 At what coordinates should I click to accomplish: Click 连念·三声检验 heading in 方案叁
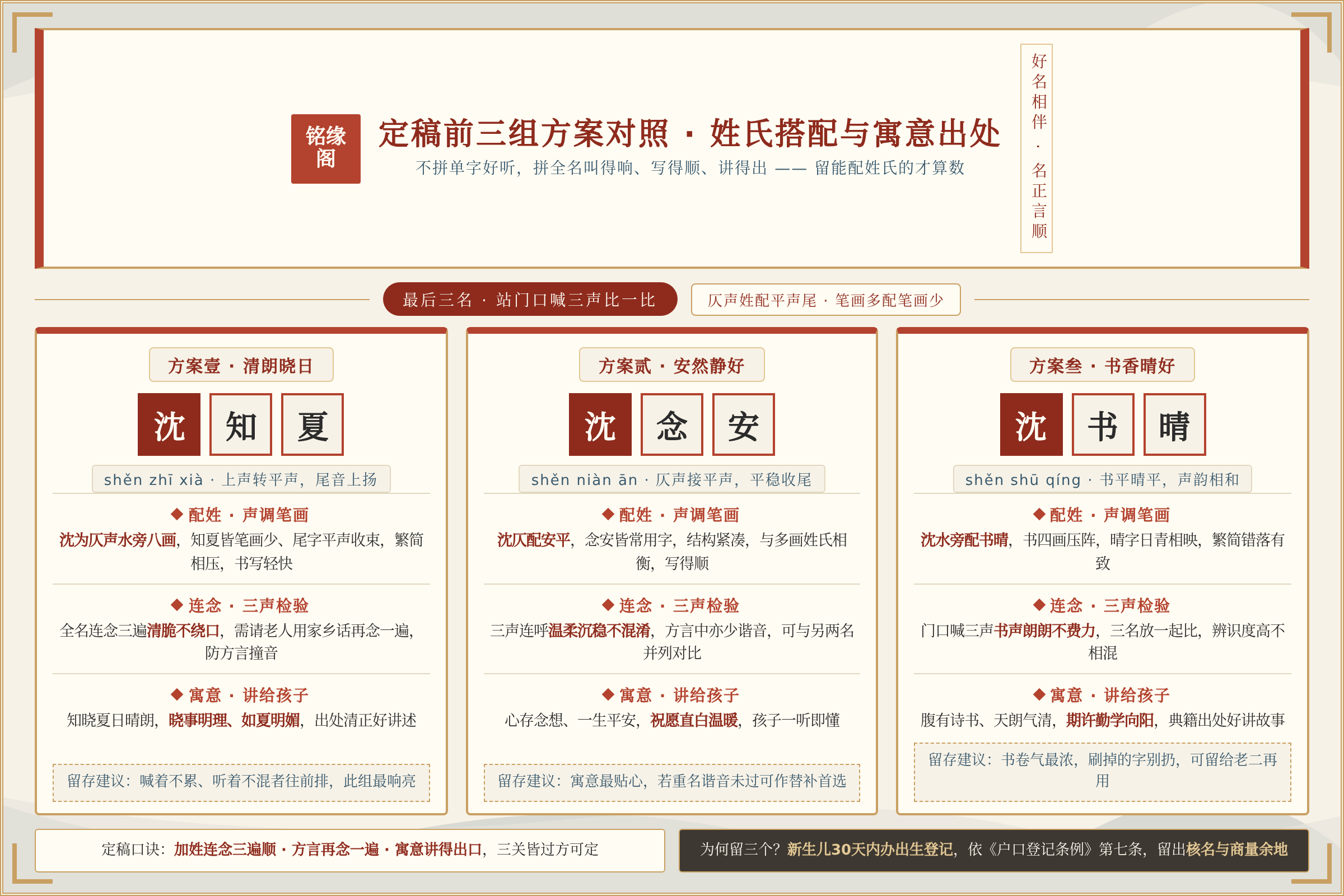coord(1102,605)
